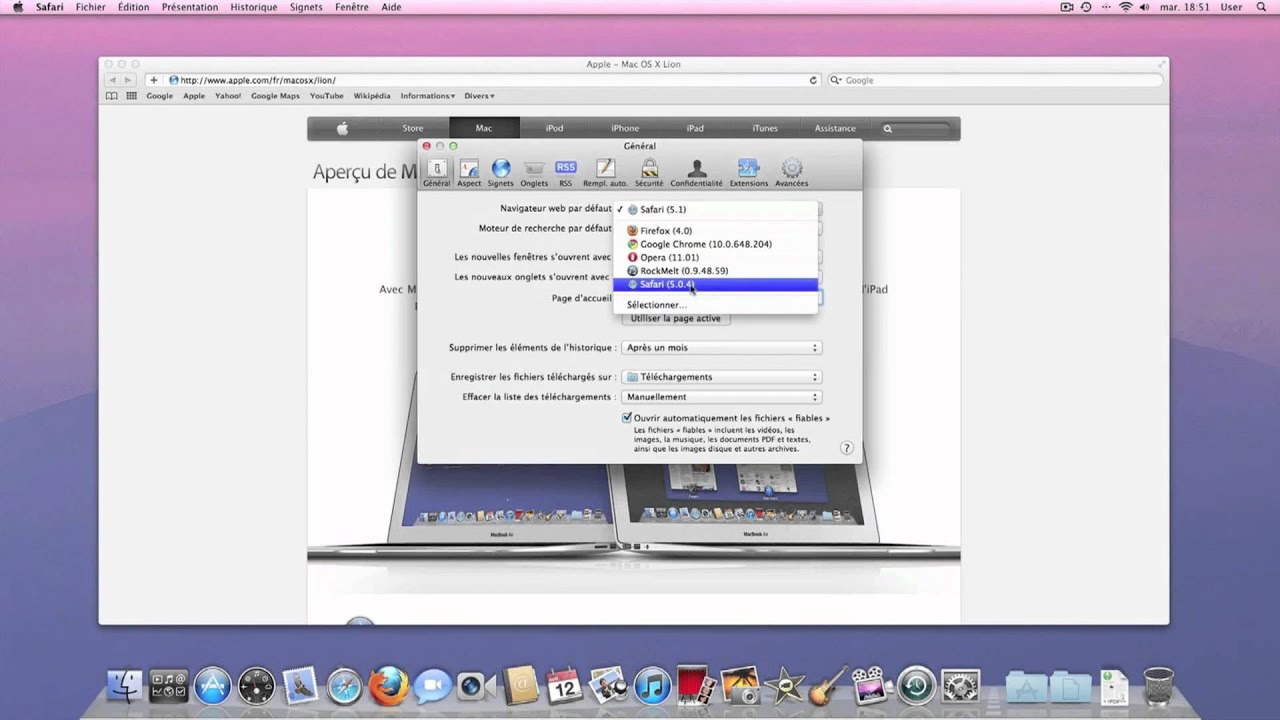This screenshot has width=1280, height=720.
Task: Choose Safari (5.0.4) in the list
Action: click(715, 285)
